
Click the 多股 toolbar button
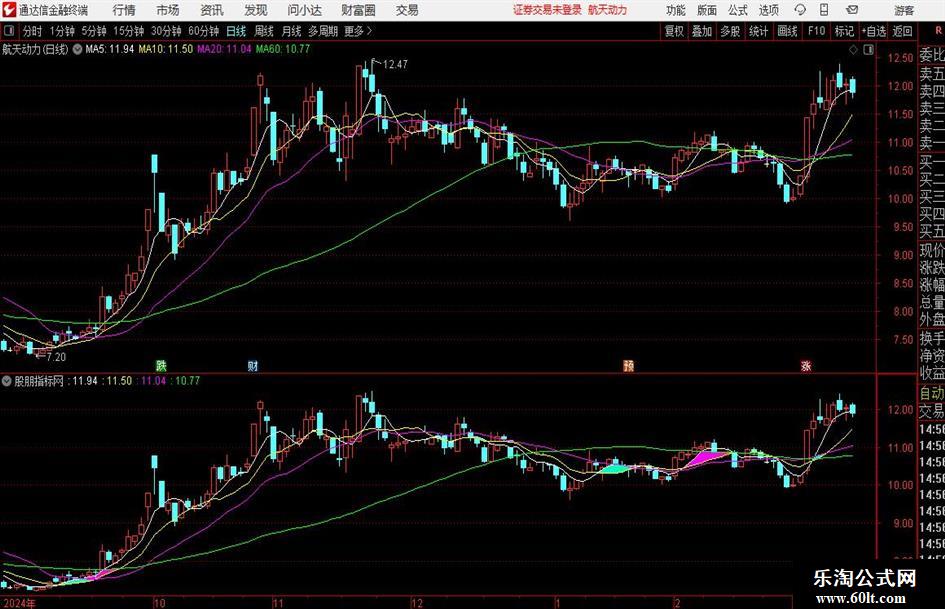point(730,31)
